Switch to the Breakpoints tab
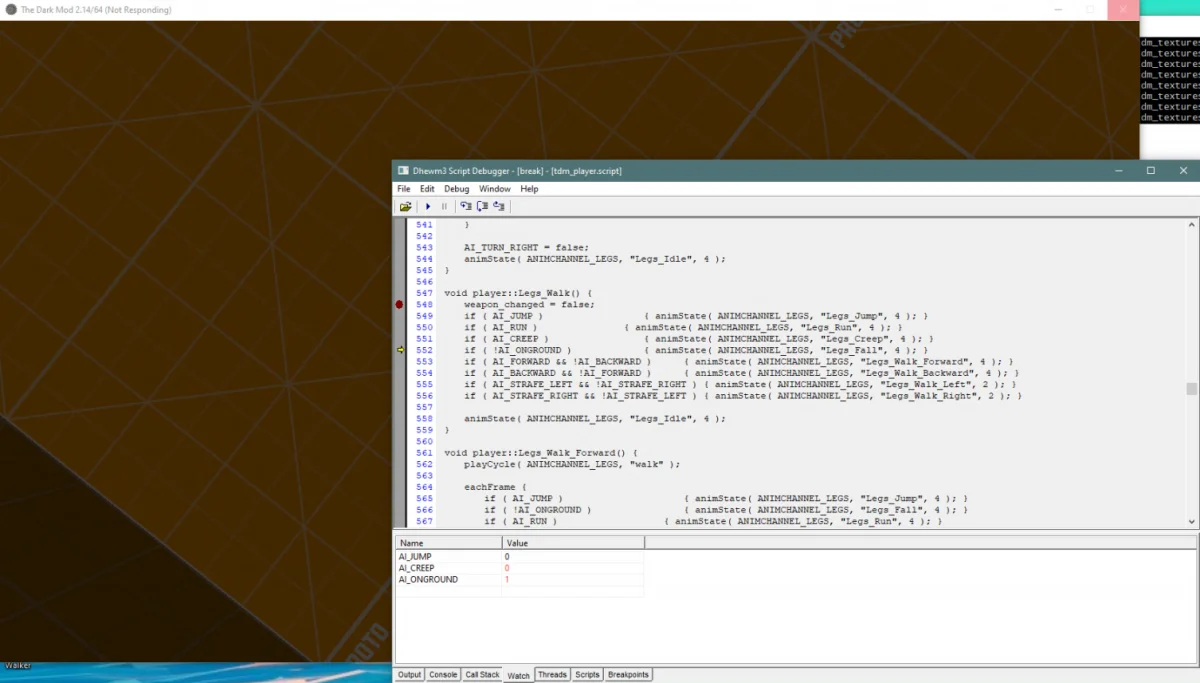Screen dimensions: 1200x683 (x=628, y=675)
